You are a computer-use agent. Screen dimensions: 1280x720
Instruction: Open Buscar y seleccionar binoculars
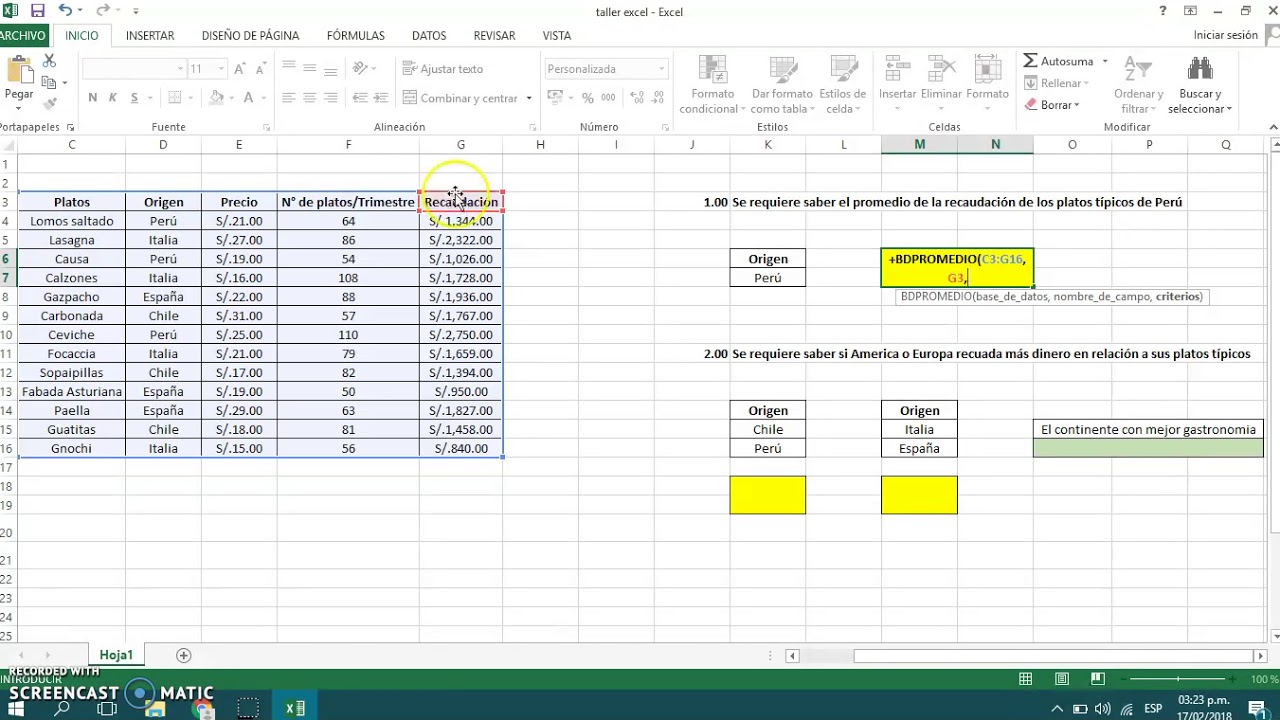click(1200, 85)
